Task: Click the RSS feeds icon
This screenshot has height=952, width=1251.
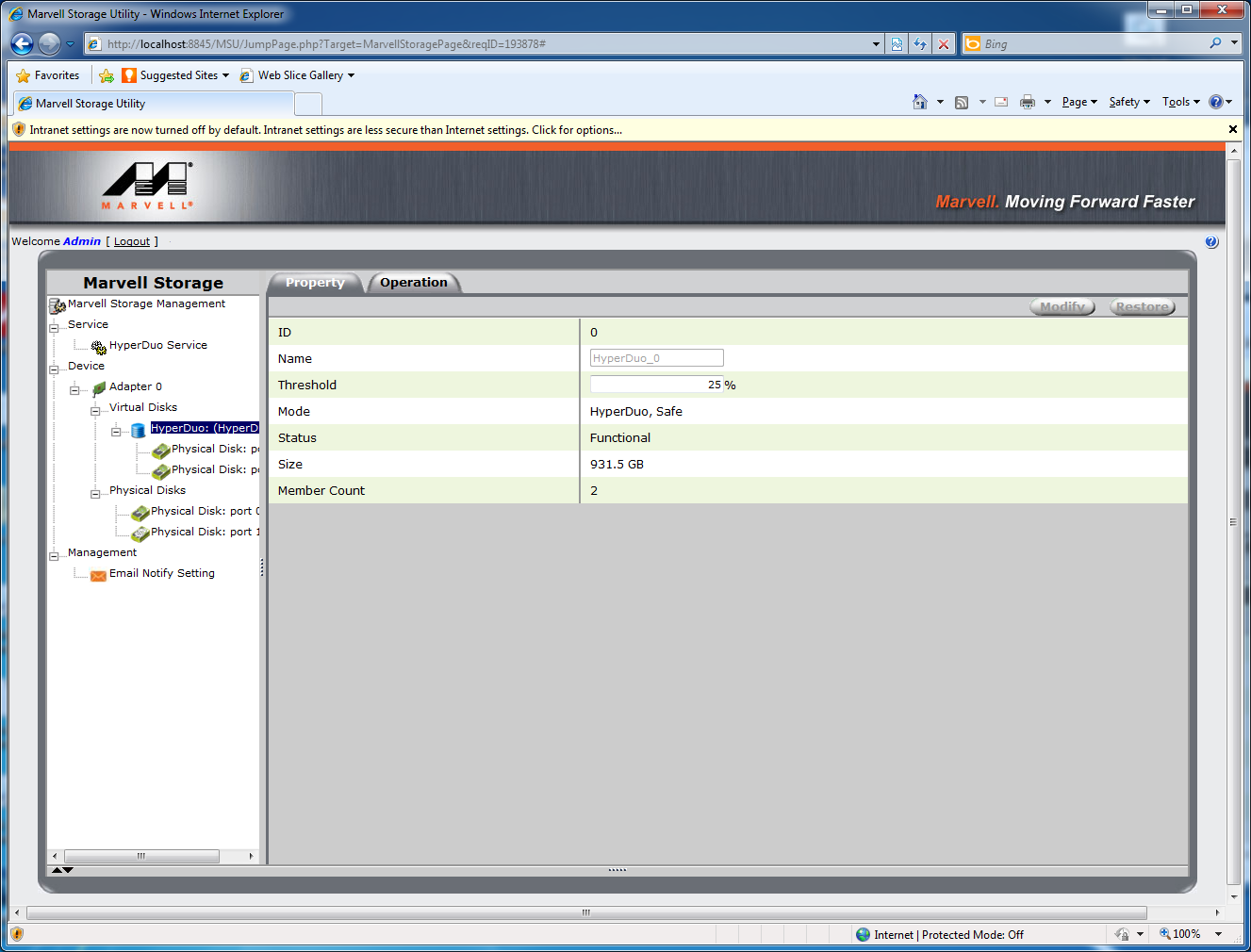Action: click(x=962, y=102)
